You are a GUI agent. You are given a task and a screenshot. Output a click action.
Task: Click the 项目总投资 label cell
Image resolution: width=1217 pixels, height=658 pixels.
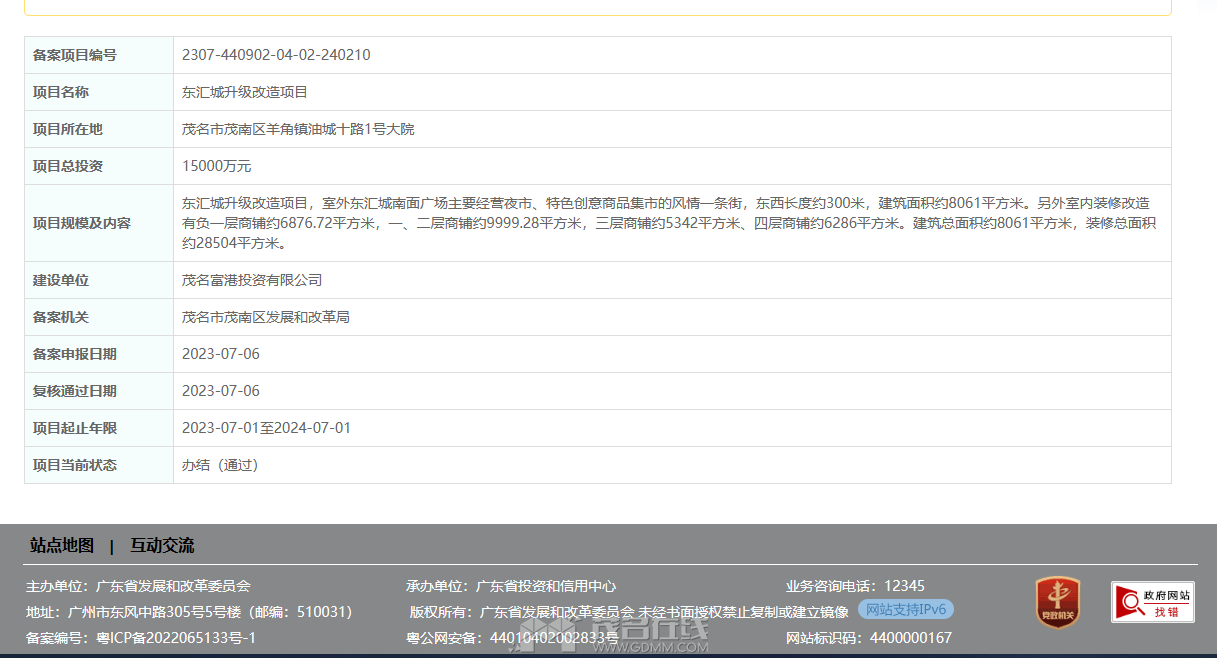coord(99,166)
